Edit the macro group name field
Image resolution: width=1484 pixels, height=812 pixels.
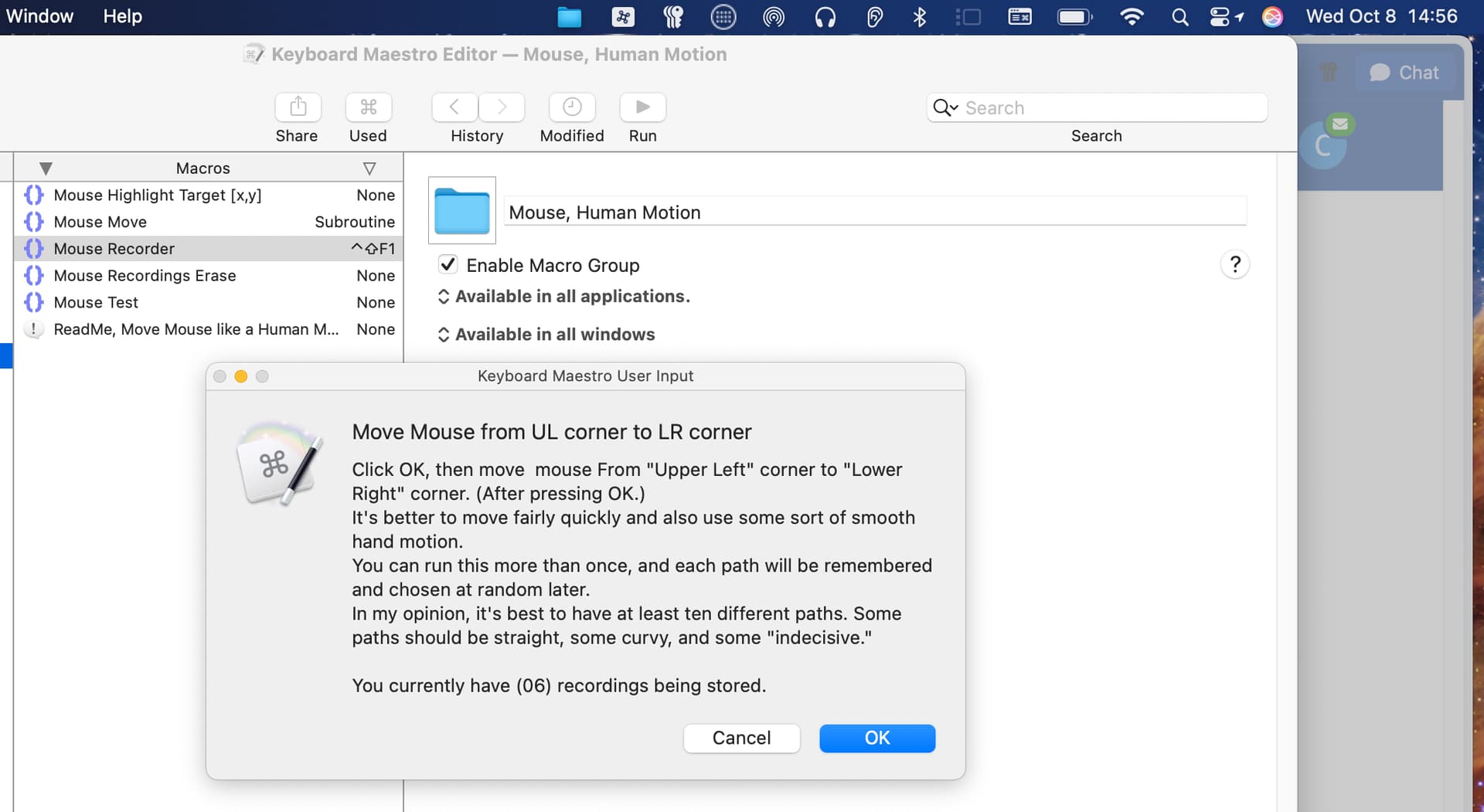(873, 212)
